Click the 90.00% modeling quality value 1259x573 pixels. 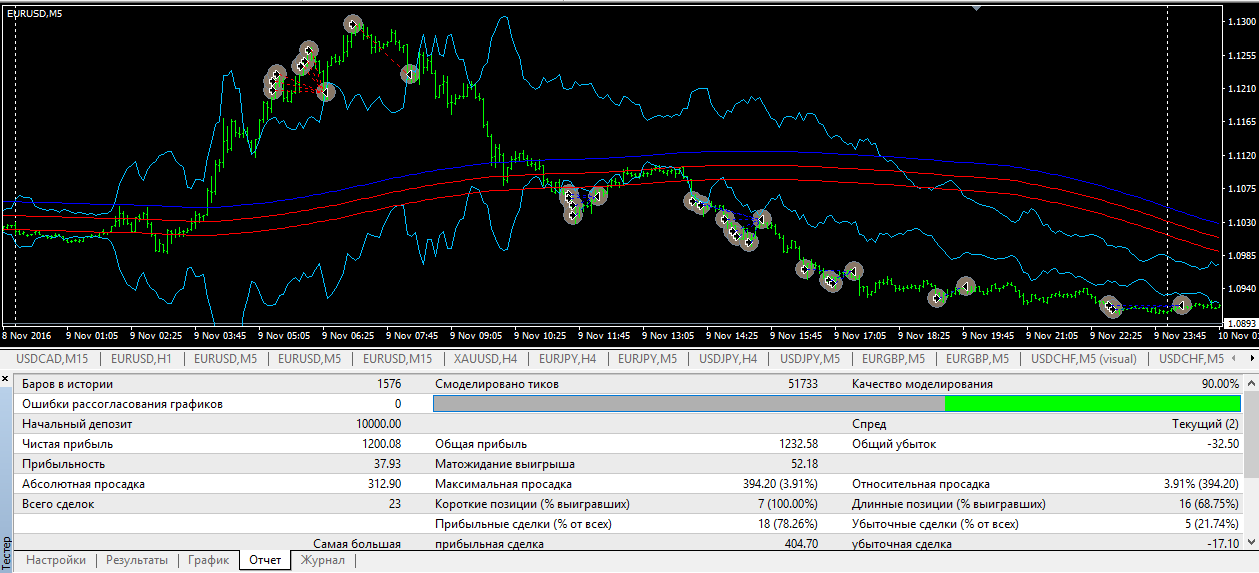coord(1221,383)
